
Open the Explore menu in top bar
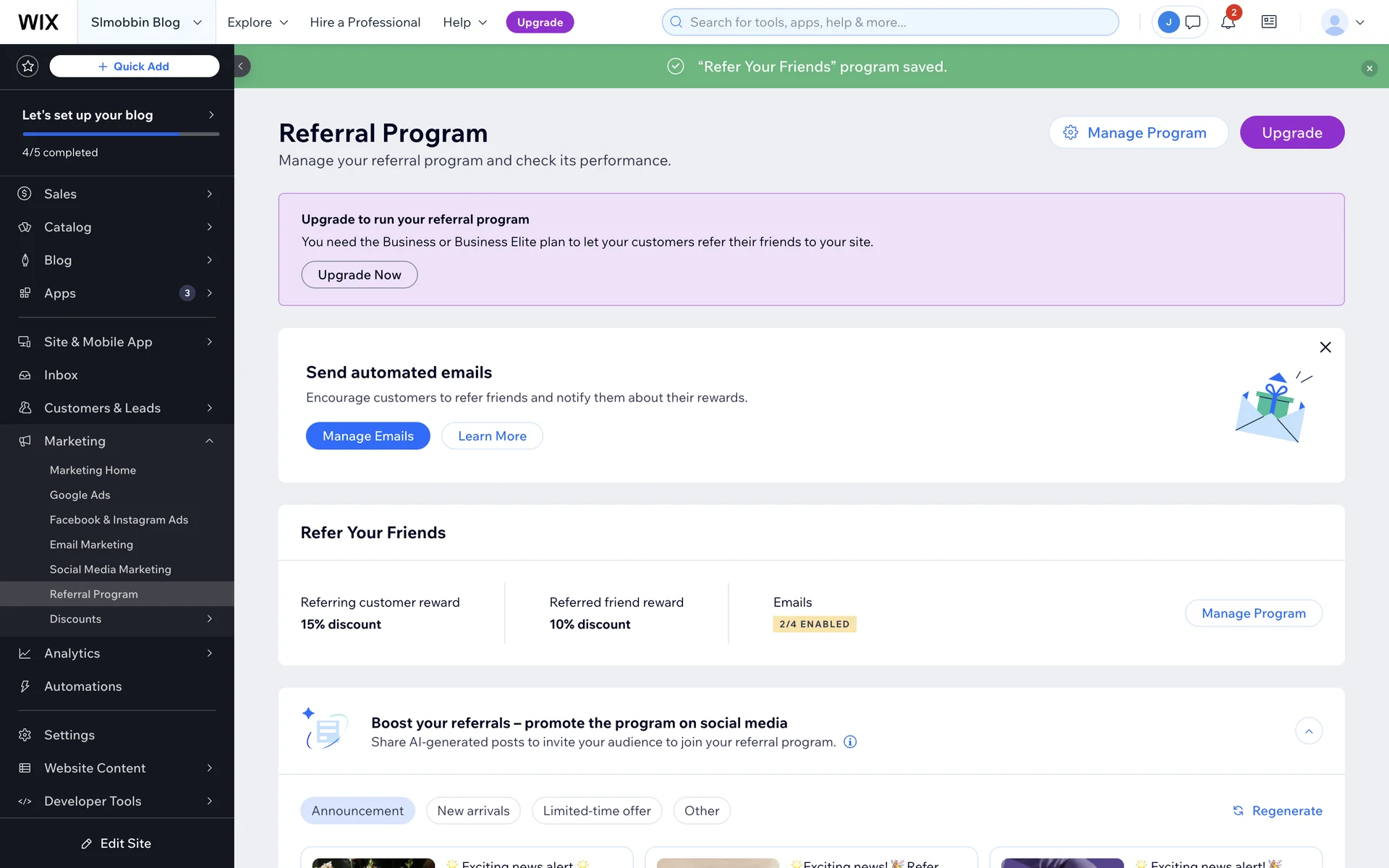click(x=258, y=22)
